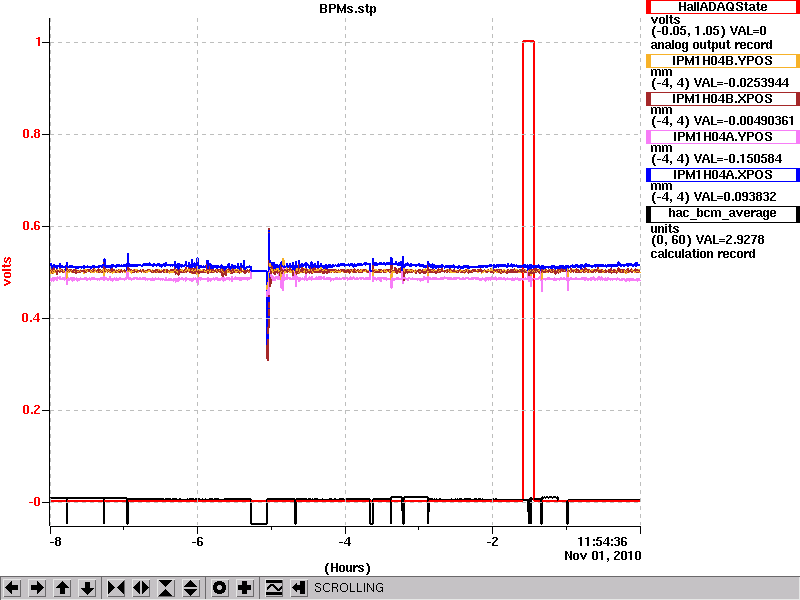
Task: Click the waveform refresh toolbar button
Action: tap(273, 588)
